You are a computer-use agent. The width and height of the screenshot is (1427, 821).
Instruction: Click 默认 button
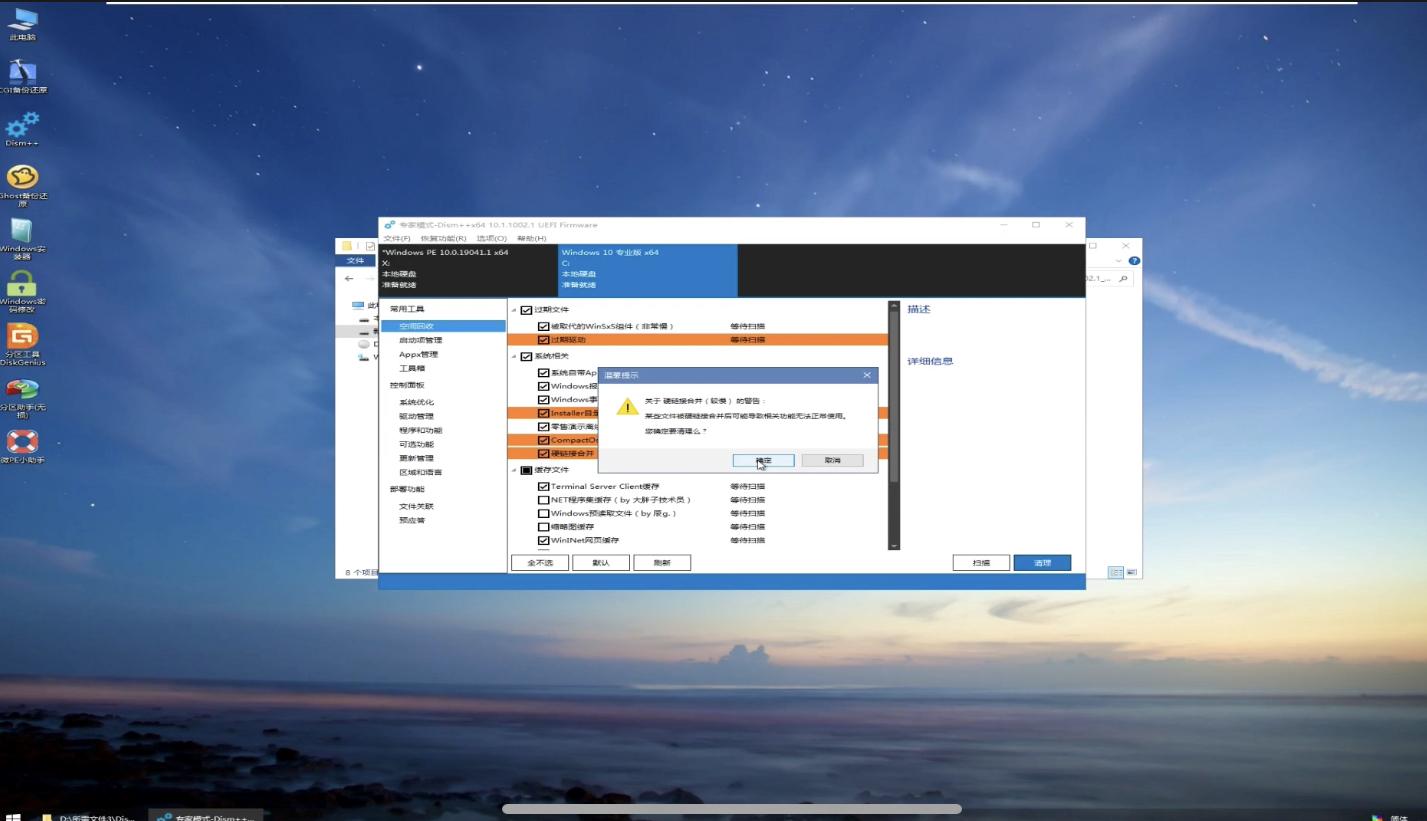601,563
